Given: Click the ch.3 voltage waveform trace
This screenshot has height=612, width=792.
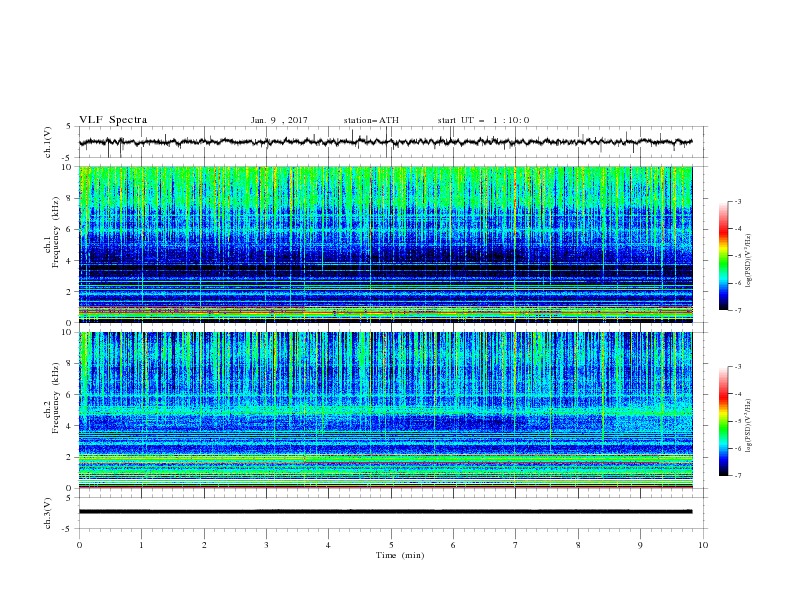Looking at the screenshot, I should [x=386, y=512].
